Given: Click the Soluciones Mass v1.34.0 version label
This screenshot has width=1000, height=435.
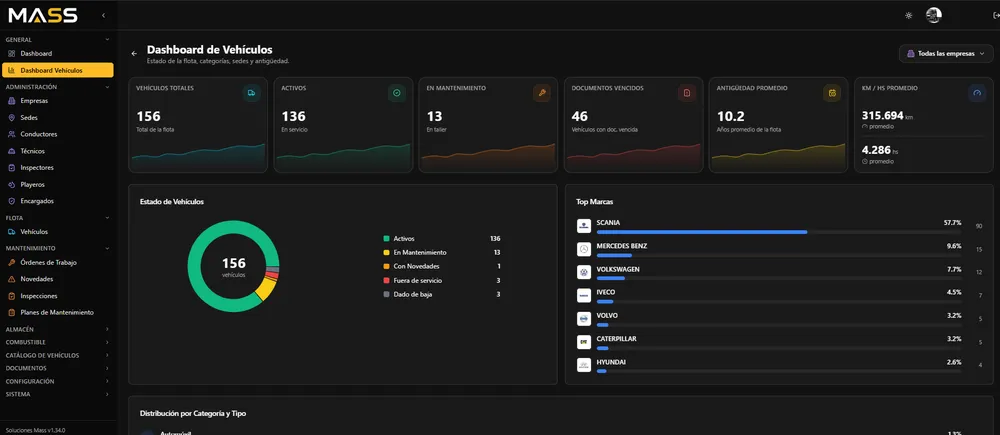Looking at the screenshot, I should point(35,430).
